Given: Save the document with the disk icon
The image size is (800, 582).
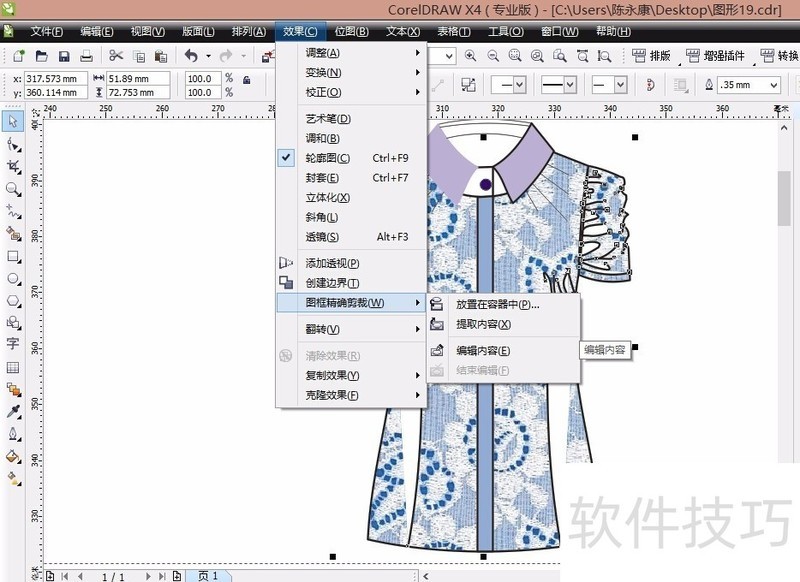Looking at the screenshot, I should tap(64, 56).
